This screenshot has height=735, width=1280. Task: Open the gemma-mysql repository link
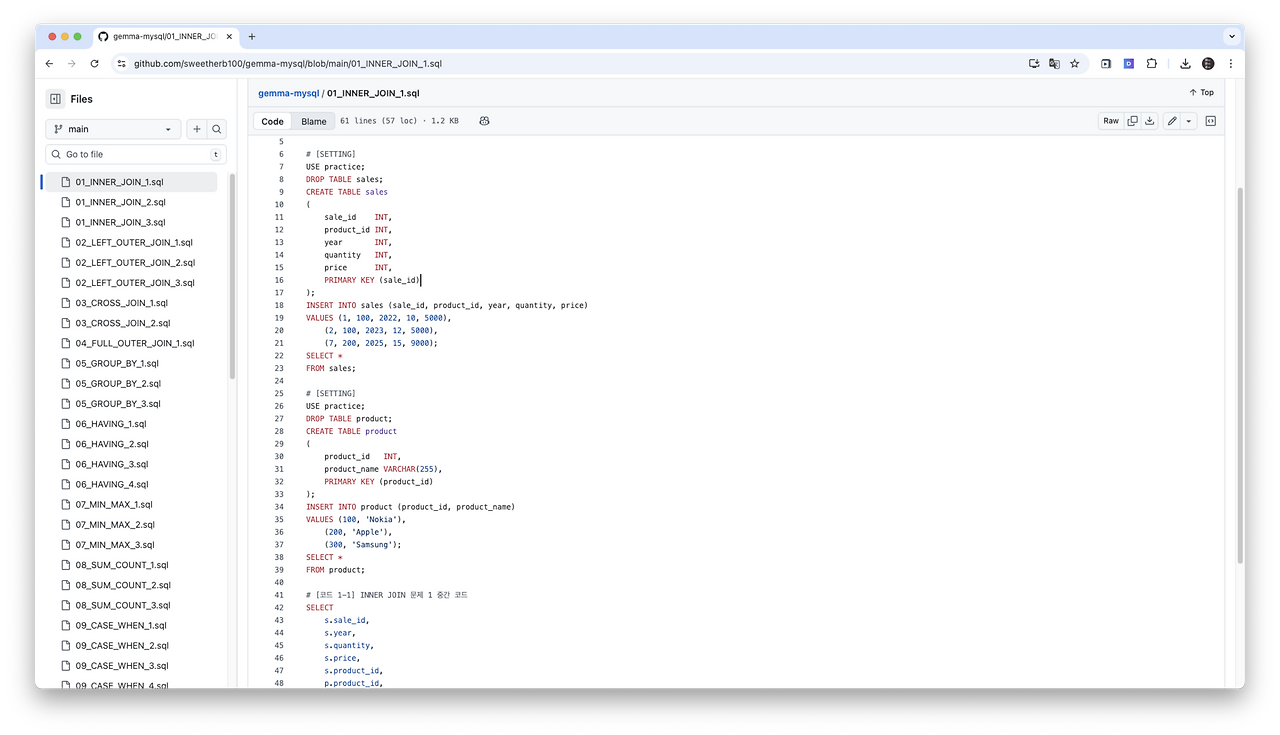288,93
